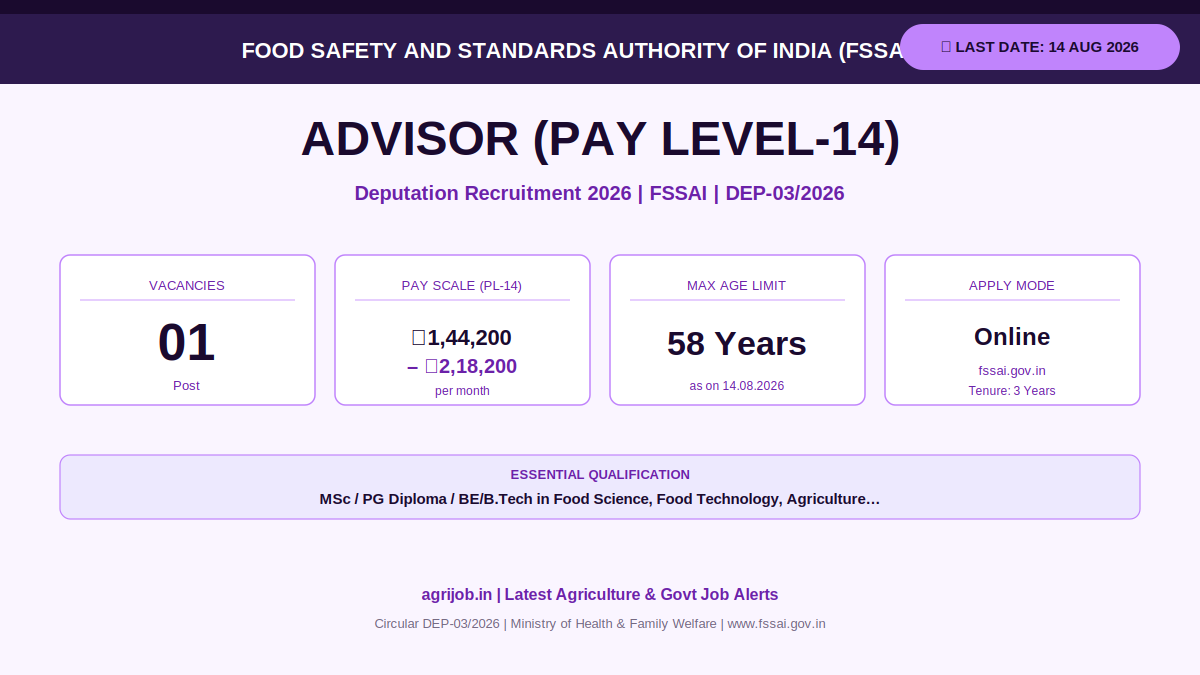Click the VACANCIES card label

tap(187, 285)
